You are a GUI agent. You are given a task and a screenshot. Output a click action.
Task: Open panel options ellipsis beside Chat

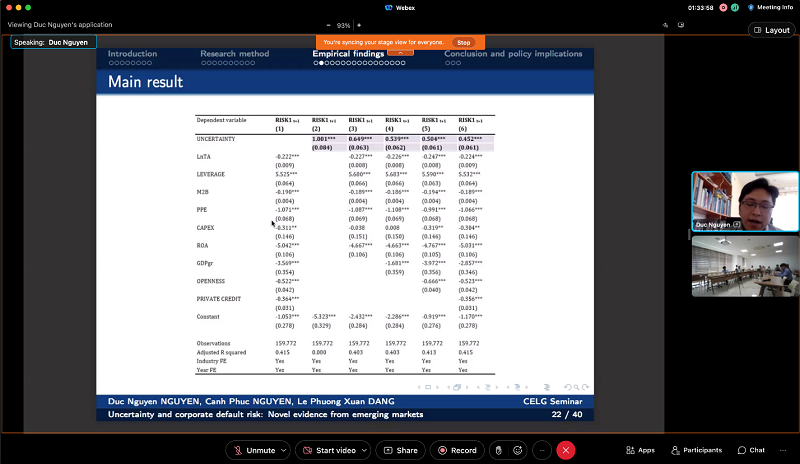click(783, 450)
